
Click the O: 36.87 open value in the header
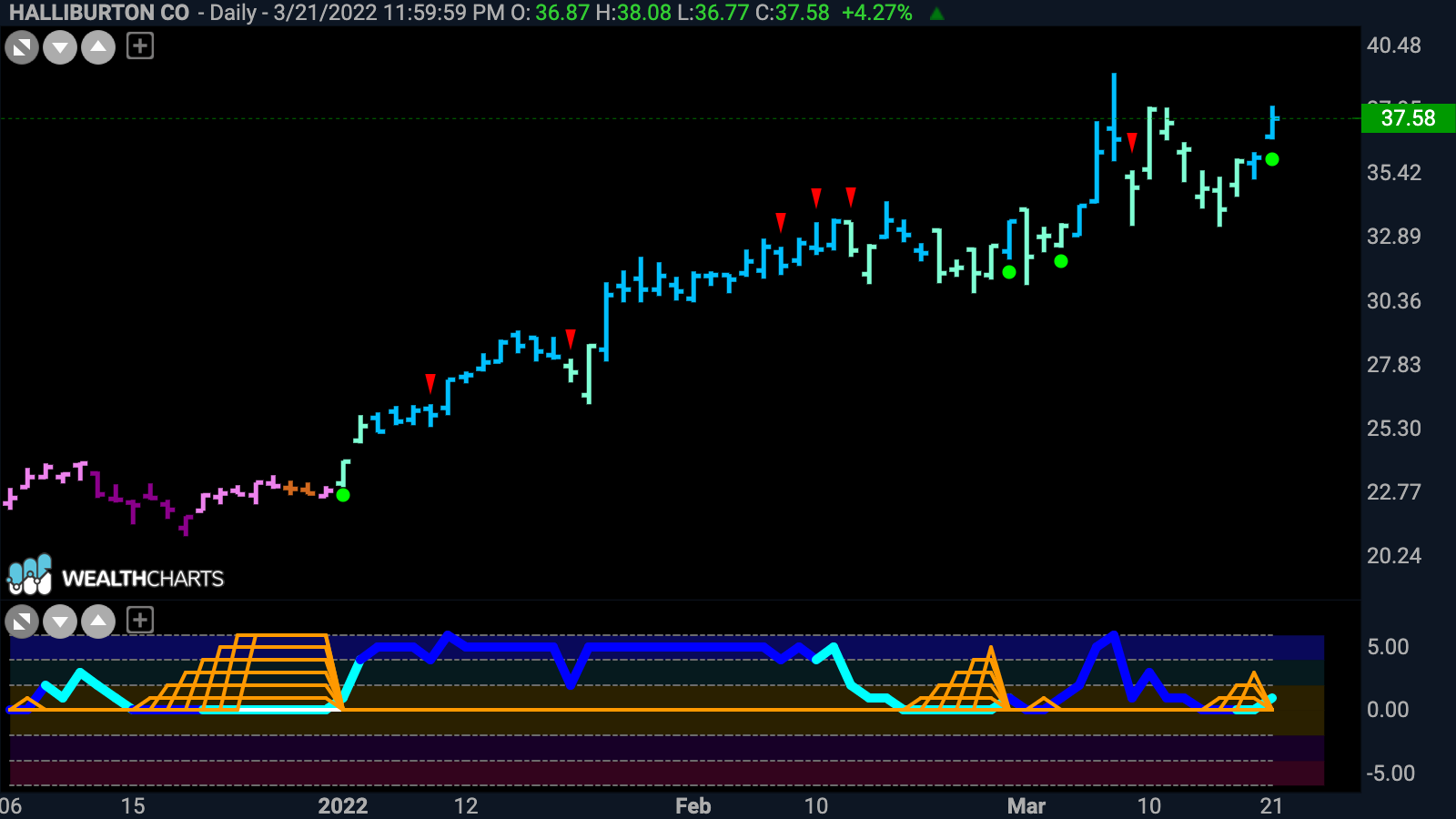point(551,13)
